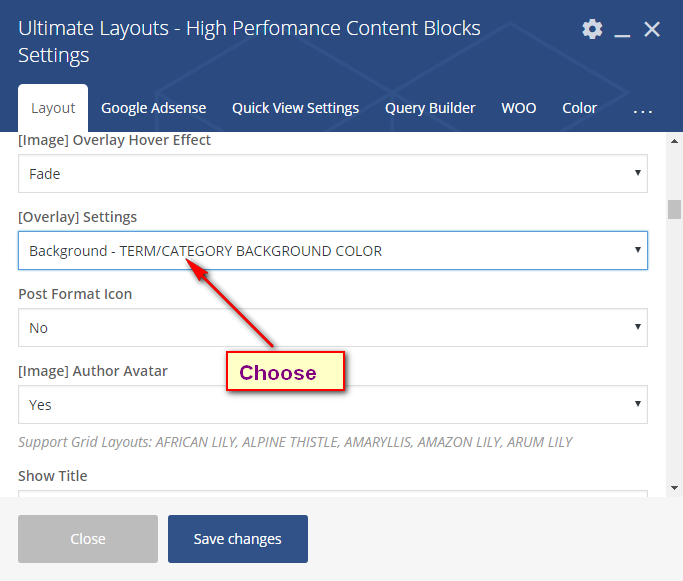
Task: Expand the Overlay Hover Effect dropdown set to Fade
Action: pyautogui.click(x=332, y=174)
